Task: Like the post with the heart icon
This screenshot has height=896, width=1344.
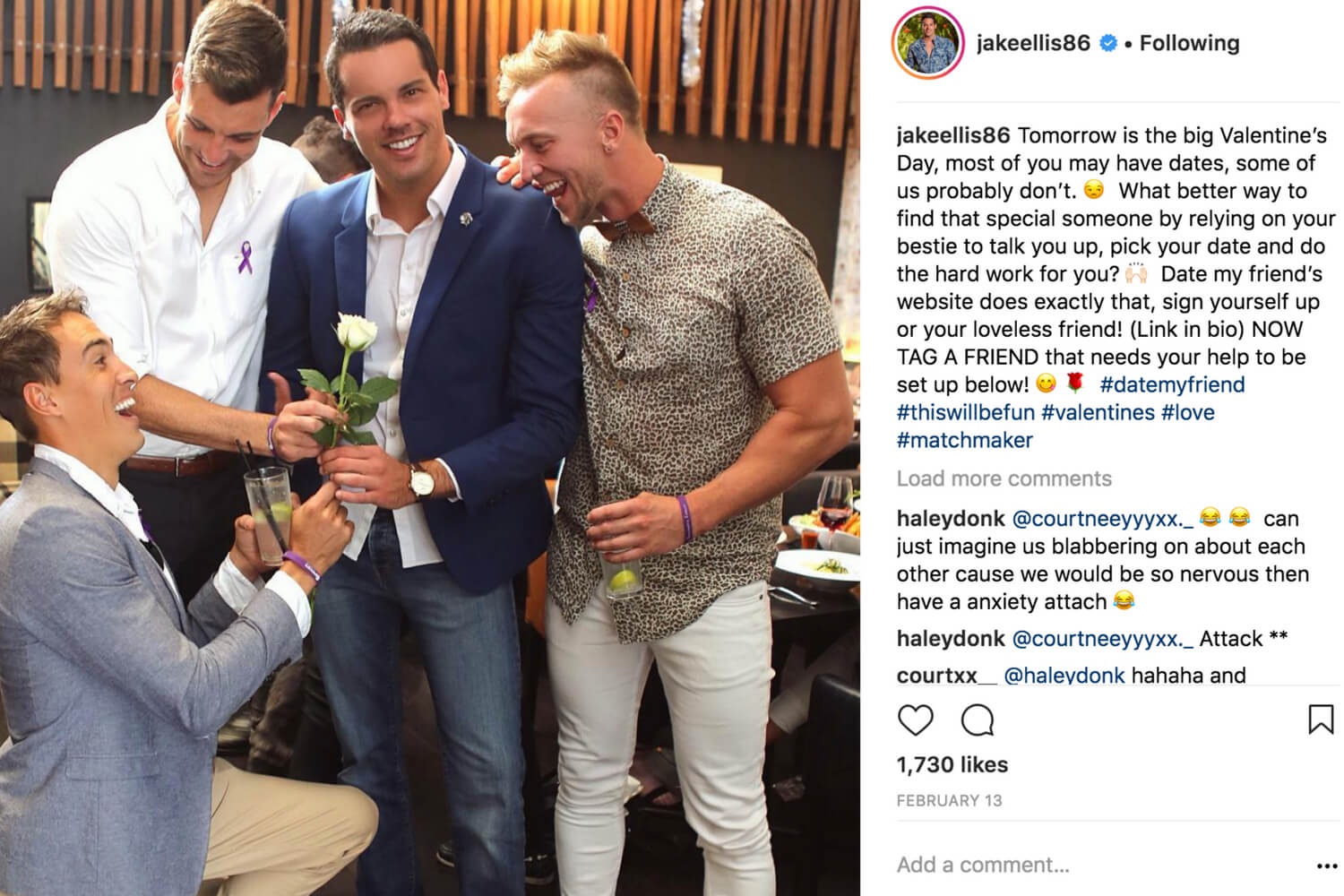Action: coord(915,720)
